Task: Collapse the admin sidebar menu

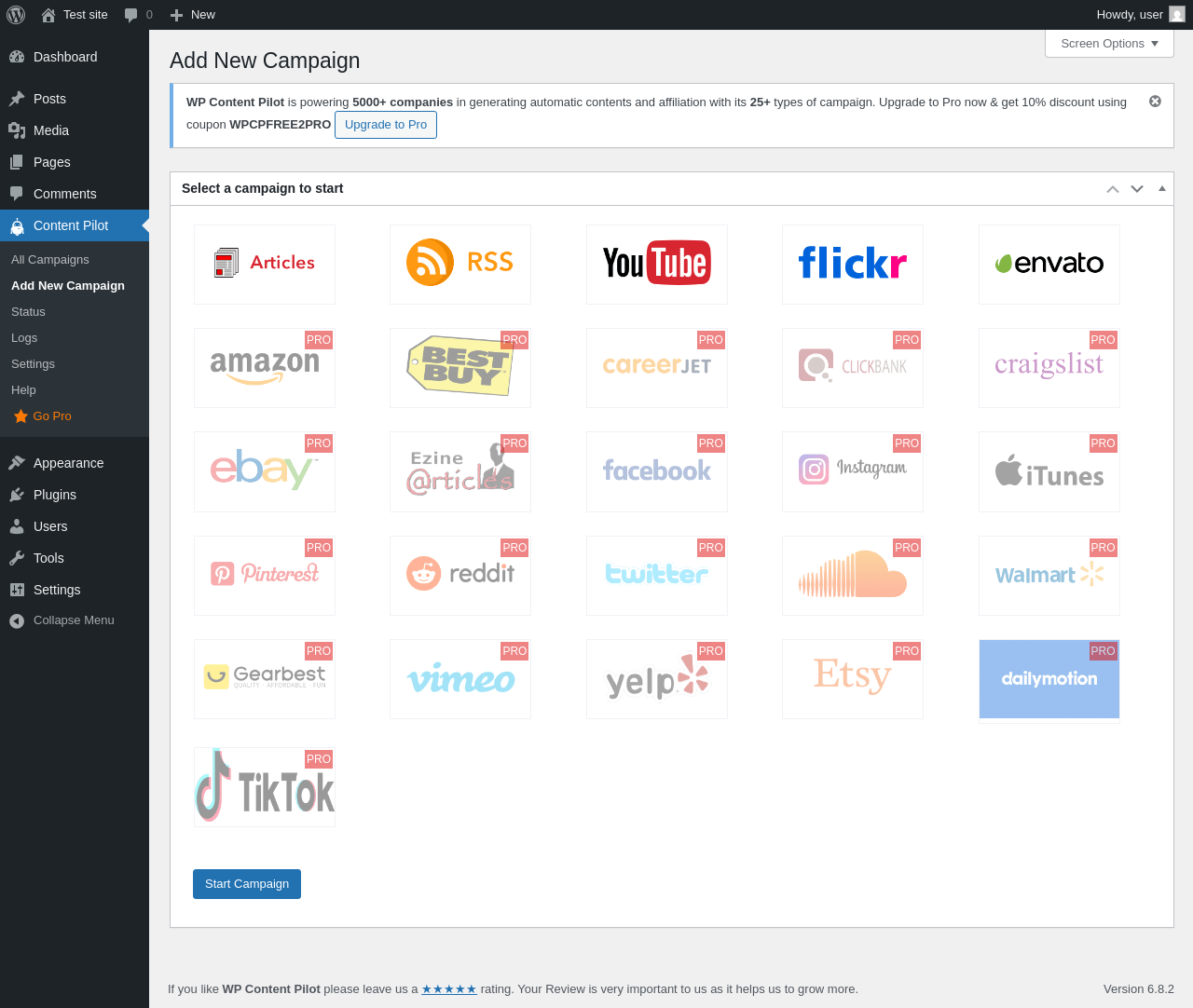Action: tap(75, 620)
